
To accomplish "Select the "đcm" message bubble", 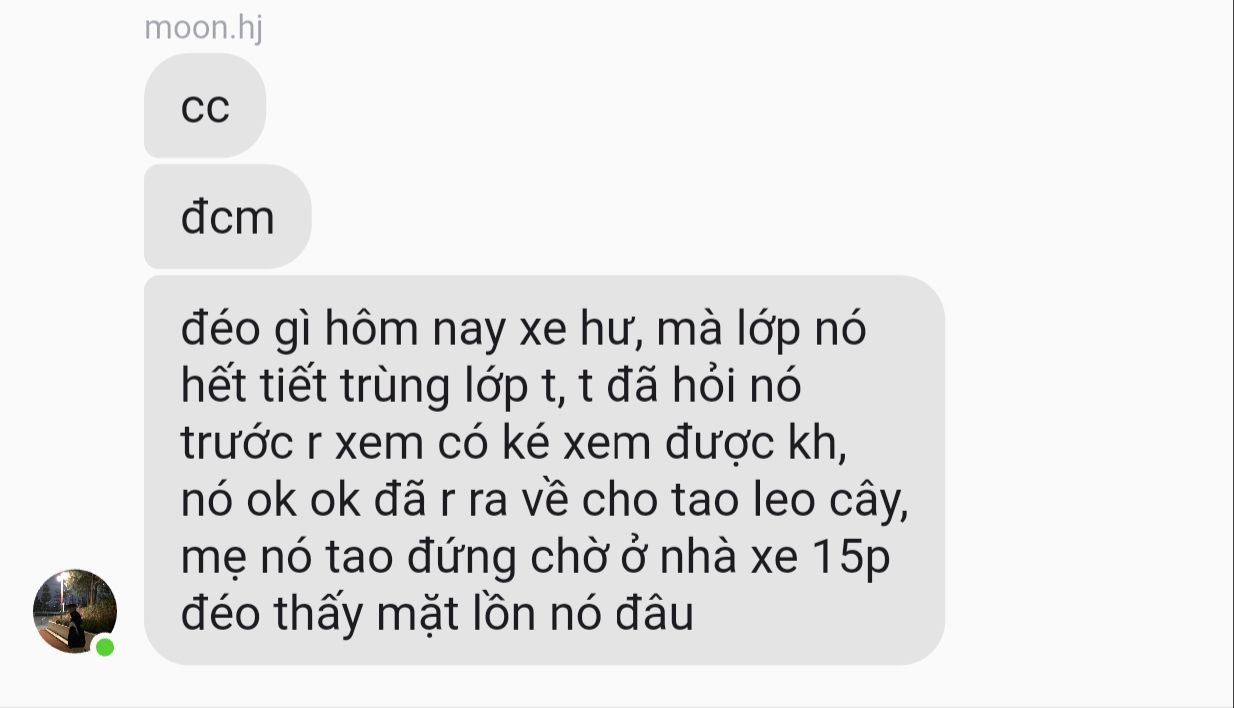I will tap(228, 217).
